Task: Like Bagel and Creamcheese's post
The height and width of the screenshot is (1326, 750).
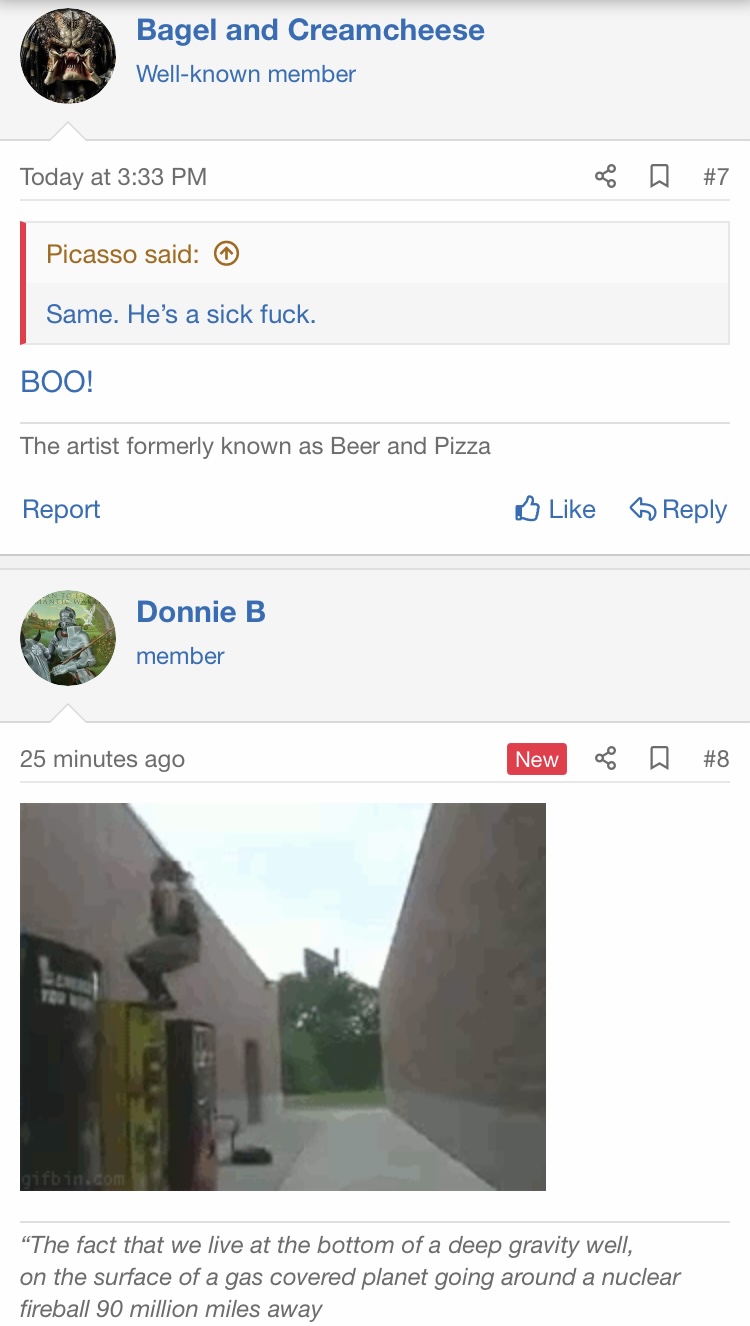Action: (x=555, y=509)
